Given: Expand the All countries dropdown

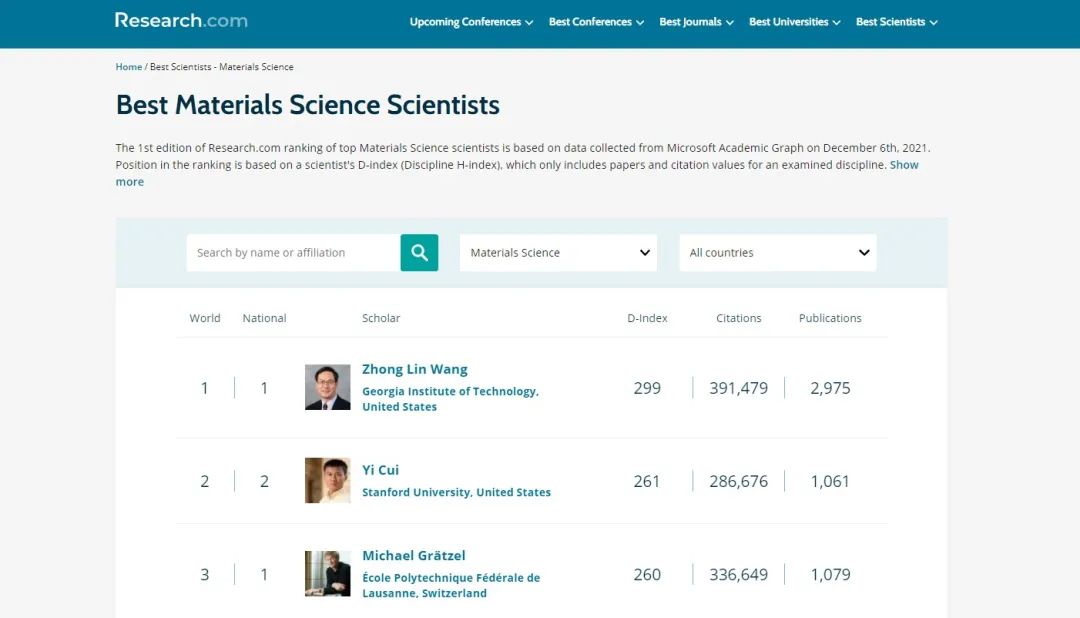Looking at the screenshot, I should pos(778,253).
